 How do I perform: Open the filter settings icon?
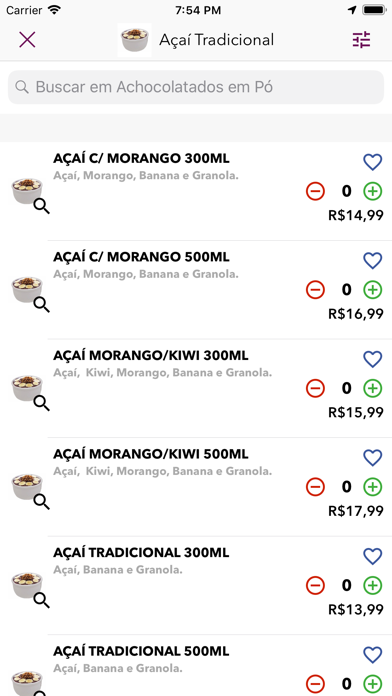(361, 40)
